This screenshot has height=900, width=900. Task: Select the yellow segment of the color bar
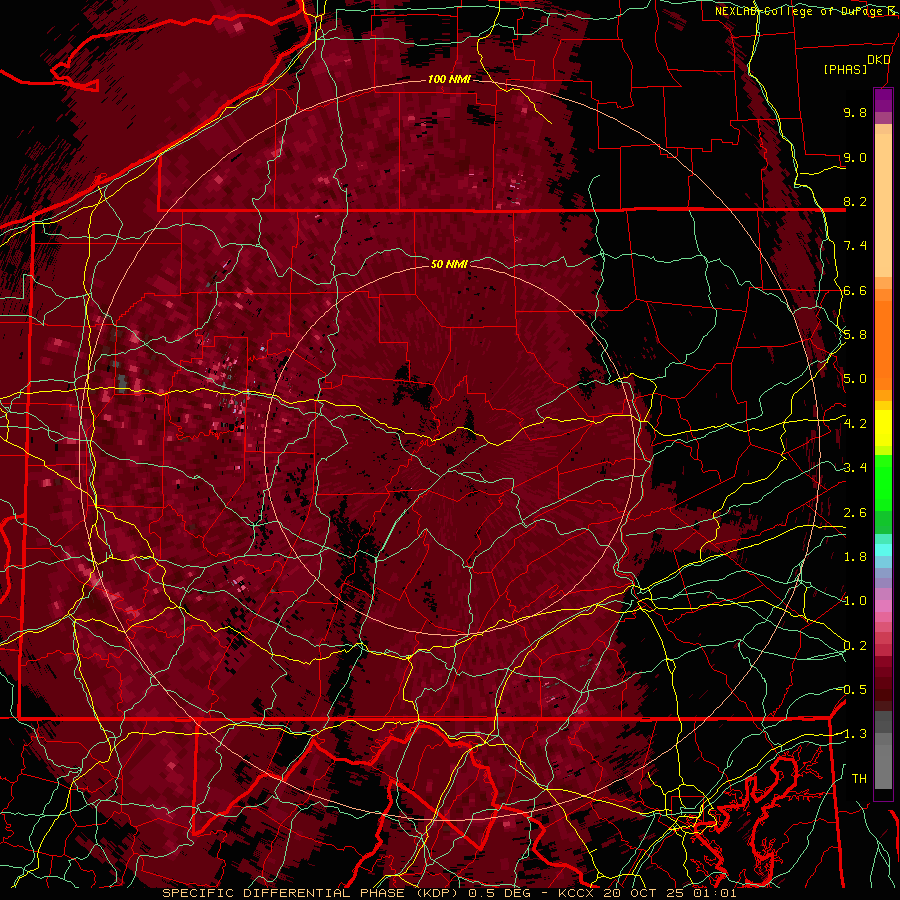click(883, 428)
